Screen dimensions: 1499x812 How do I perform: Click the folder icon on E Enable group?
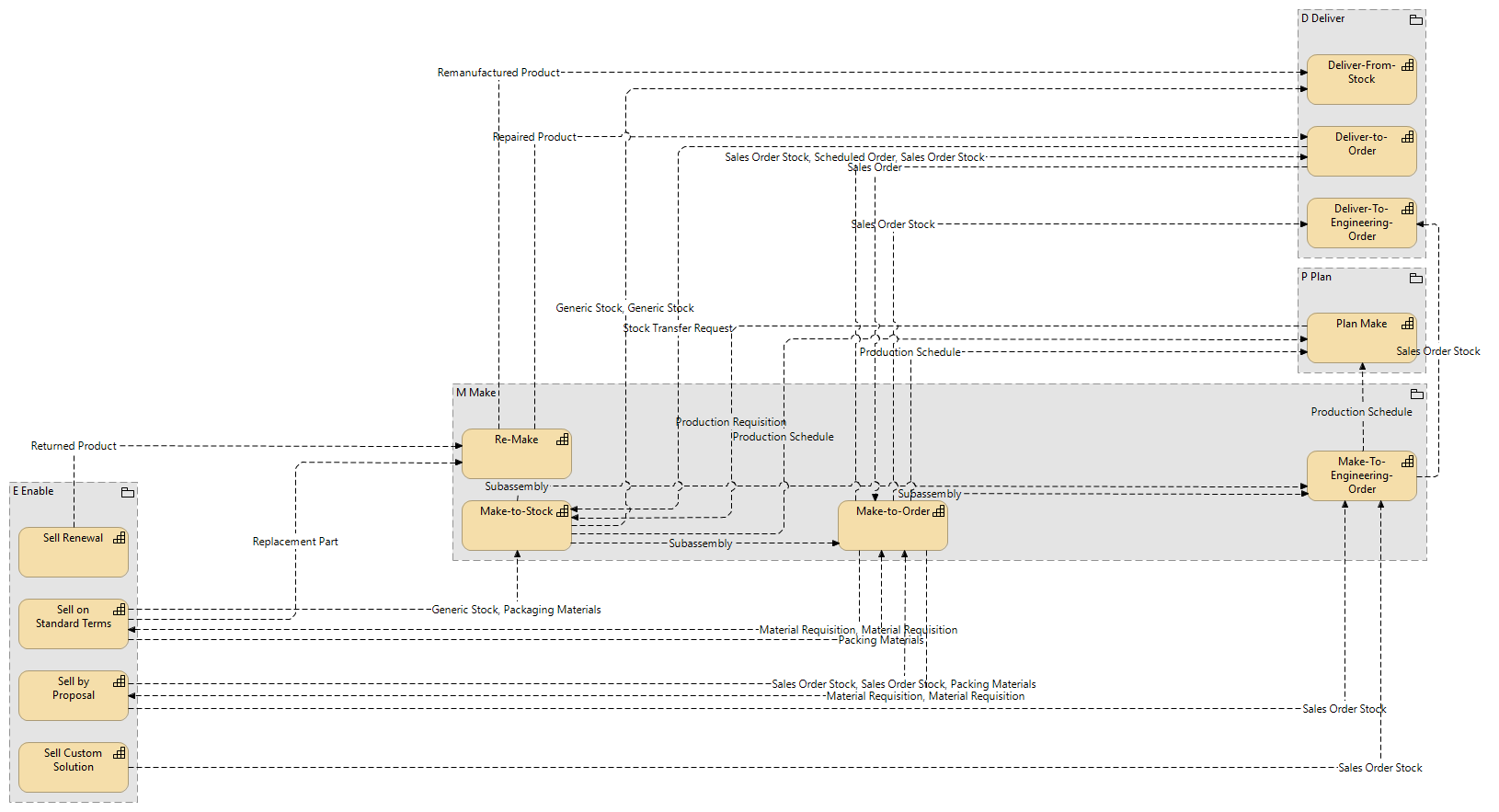pos(127,492)
